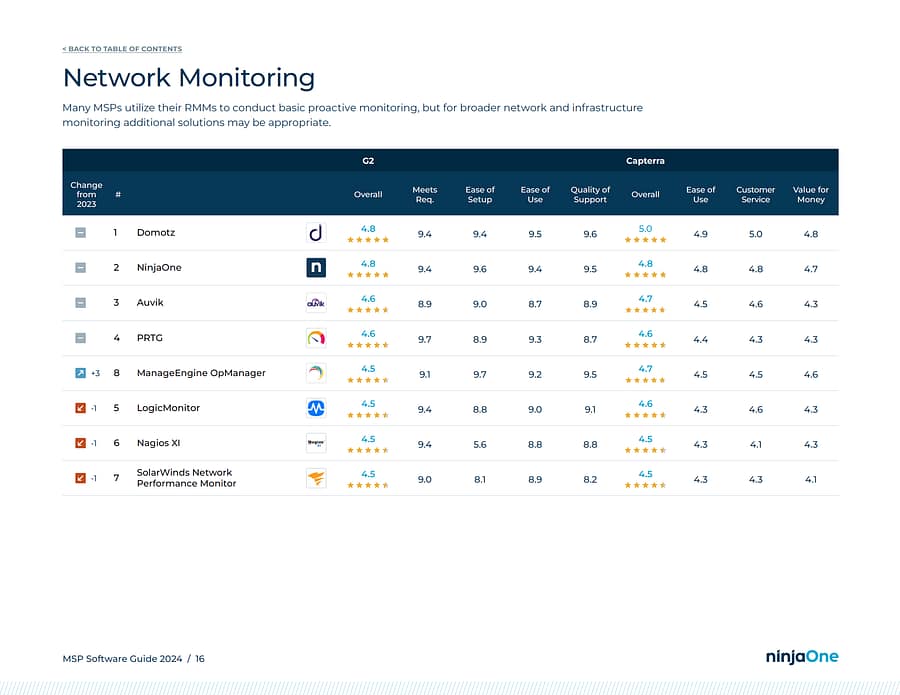
Task: Click the no-change dash icon for Domotz
Action: (x=81, y=233)
